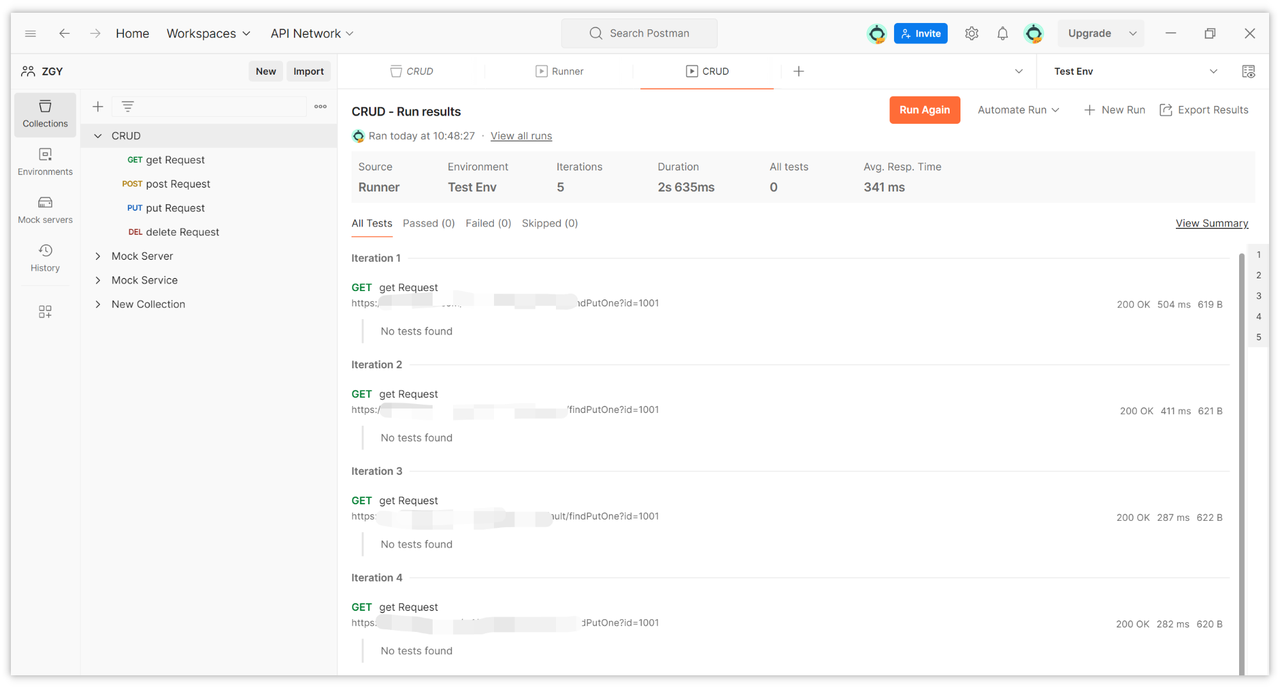Expand the Mock Server collection

click(x=98, y=256)
